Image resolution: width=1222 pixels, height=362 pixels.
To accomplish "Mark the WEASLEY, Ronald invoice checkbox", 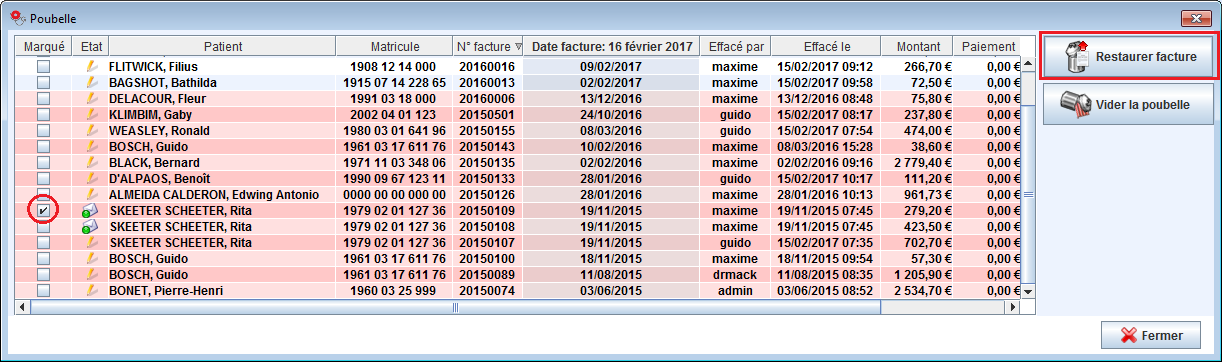I will pyautogui.click(x=44, y=130).
